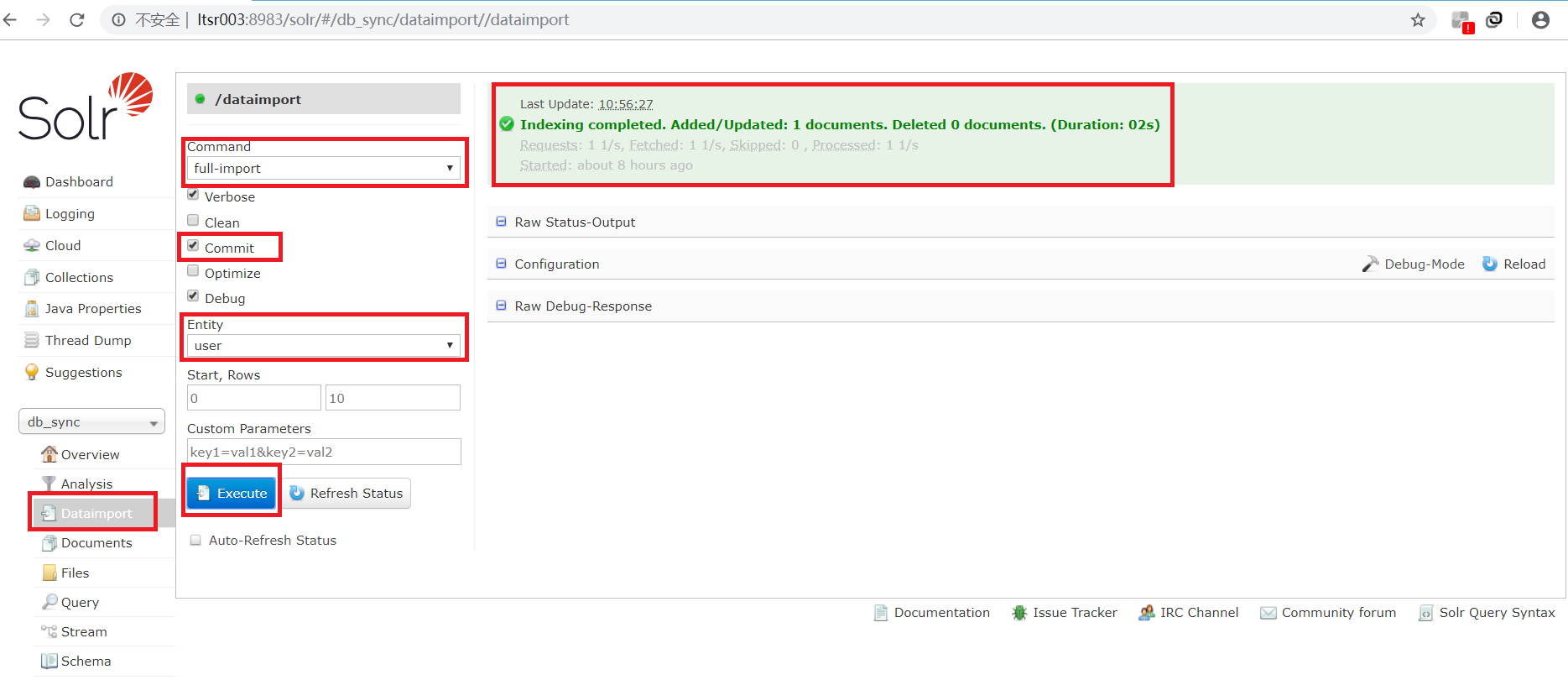The image size is (1568, 680).
Task: Click the Start field showing 0
Action: pos(253,398)
